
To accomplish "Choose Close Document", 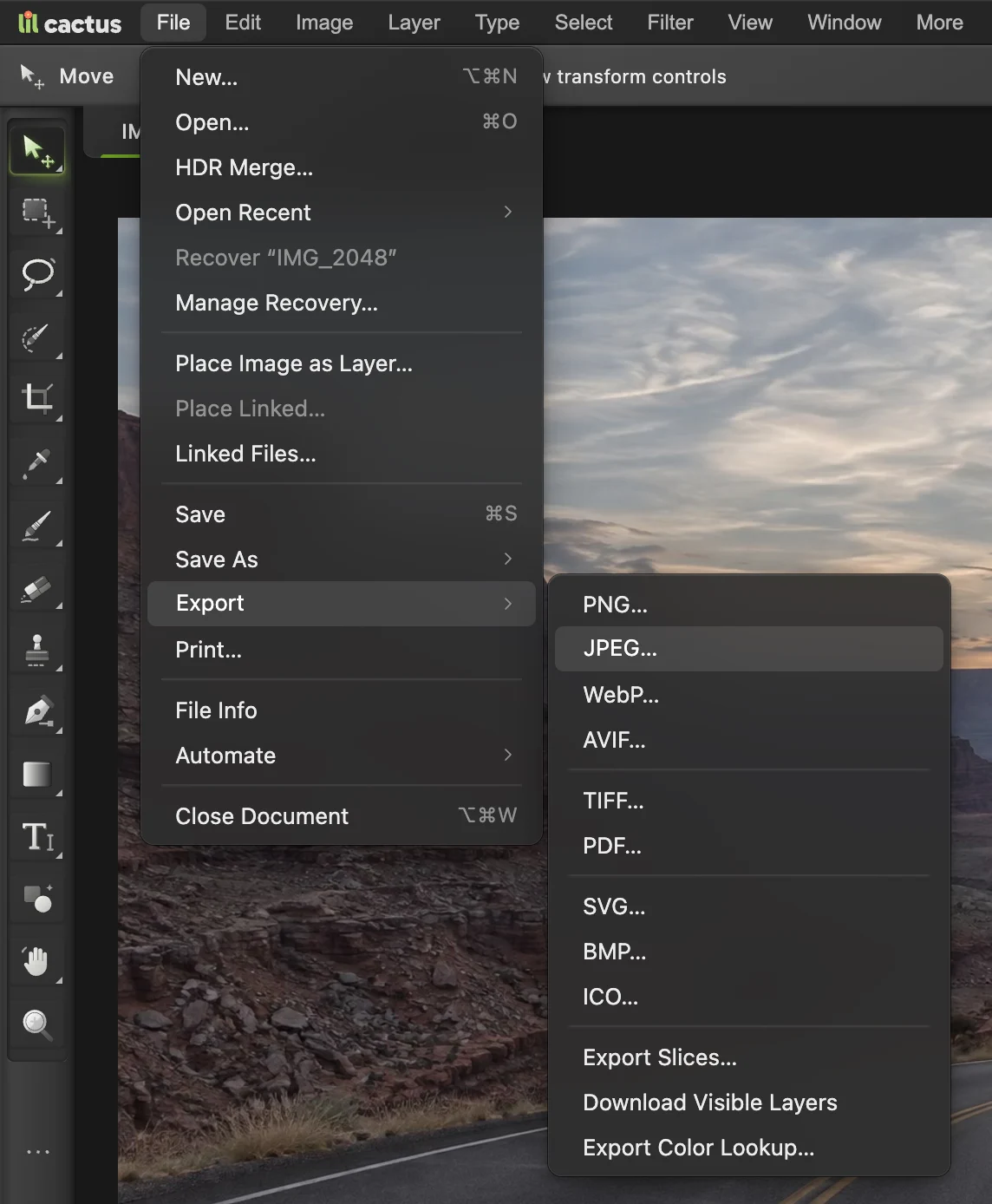I will (342, 816).
